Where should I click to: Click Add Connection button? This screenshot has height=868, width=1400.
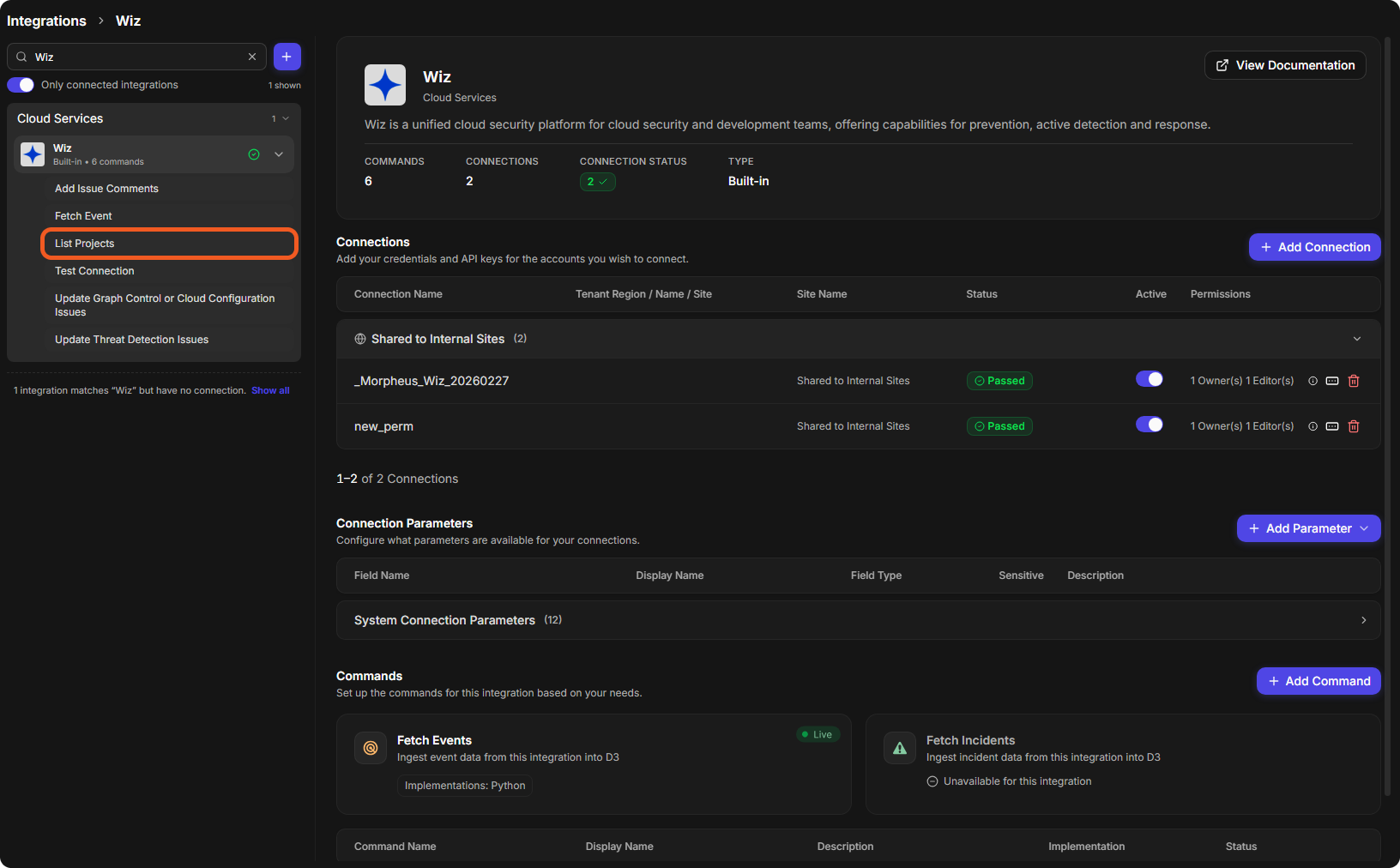click(x=1315, y=247)
